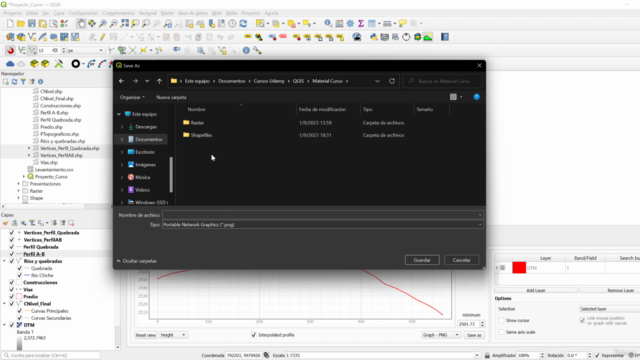Toggle Interpolated profile checkbox
The height and width of the screenshot is (360, 640).
[253, 335]
